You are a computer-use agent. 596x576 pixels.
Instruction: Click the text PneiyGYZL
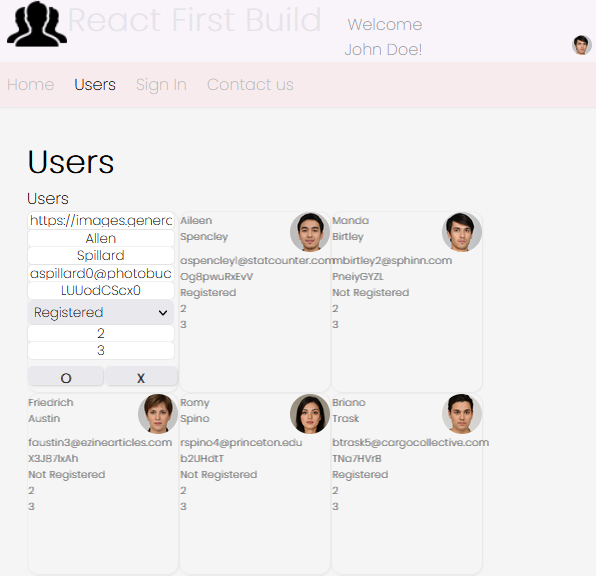[x=358, y=276]
